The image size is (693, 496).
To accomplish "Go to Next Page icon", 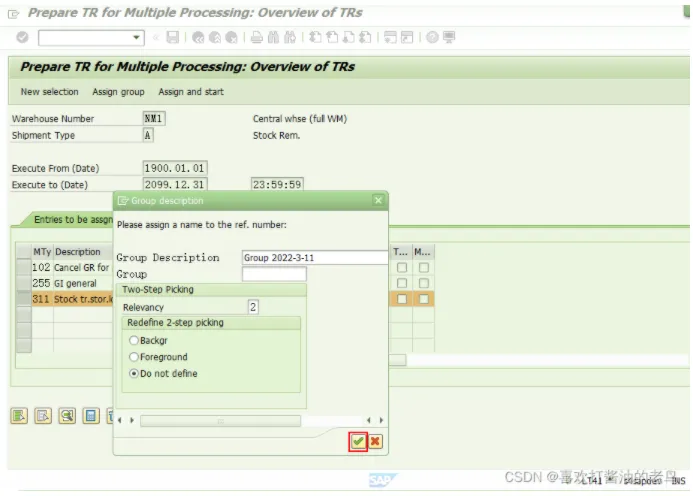I will tap(349, 38).
